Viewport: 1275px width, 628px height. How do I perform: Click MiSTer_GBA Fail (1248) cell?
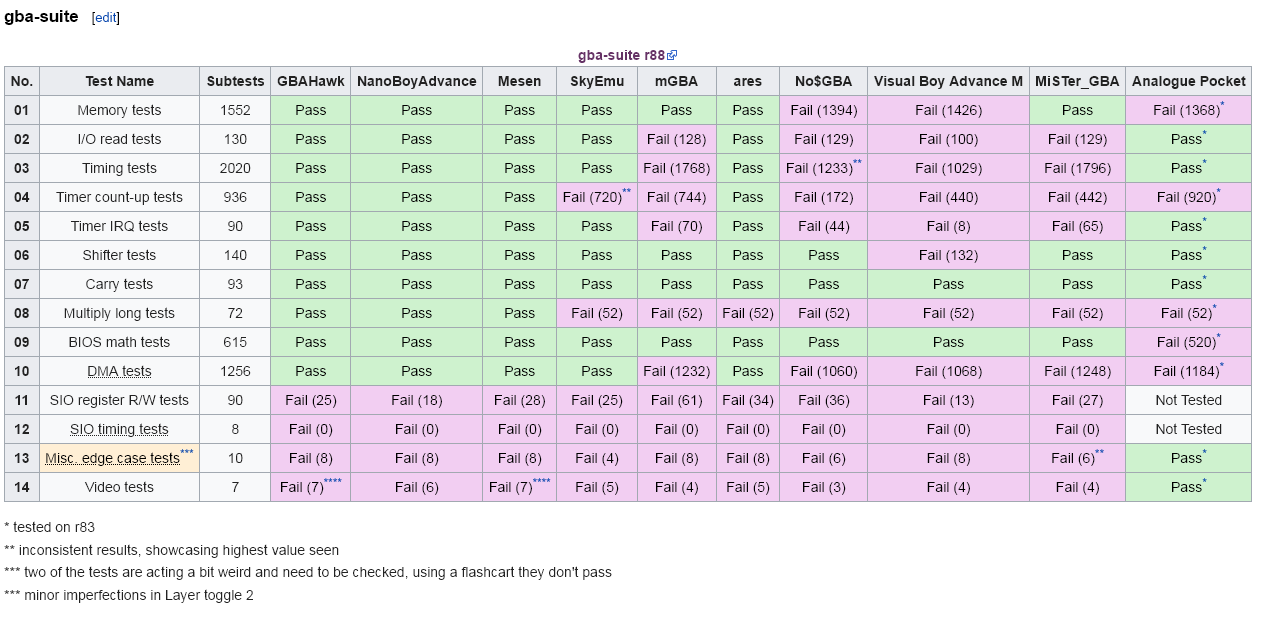point(1077,371)
